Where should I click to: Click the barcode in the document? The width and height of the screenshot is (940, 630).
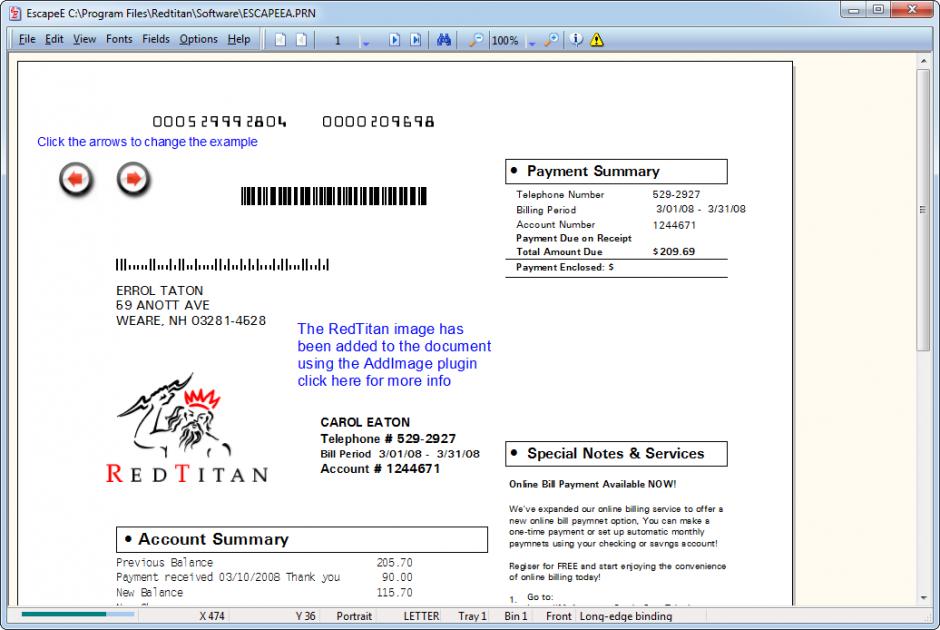pos(334,196)
